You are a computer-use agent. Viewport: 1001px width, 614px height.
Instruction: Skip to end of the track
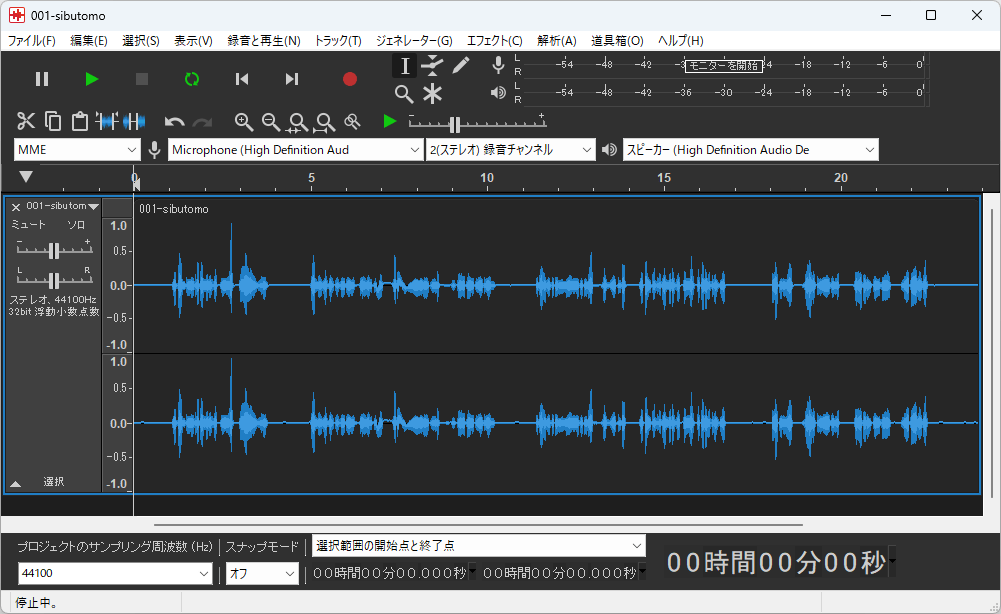(x=292, y=79)
